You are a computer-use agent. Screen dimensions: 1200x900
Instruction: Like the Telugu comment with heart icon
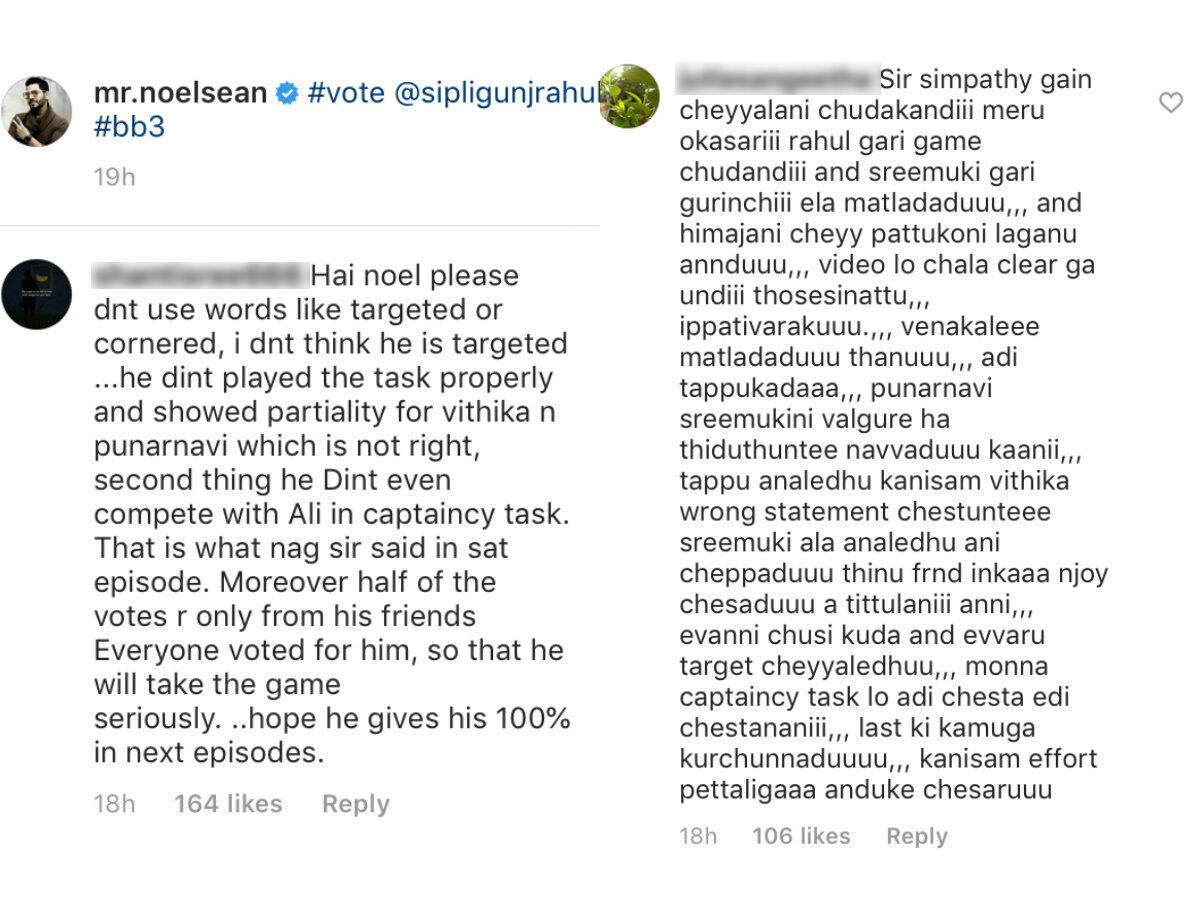click(x=1170, y=102)
